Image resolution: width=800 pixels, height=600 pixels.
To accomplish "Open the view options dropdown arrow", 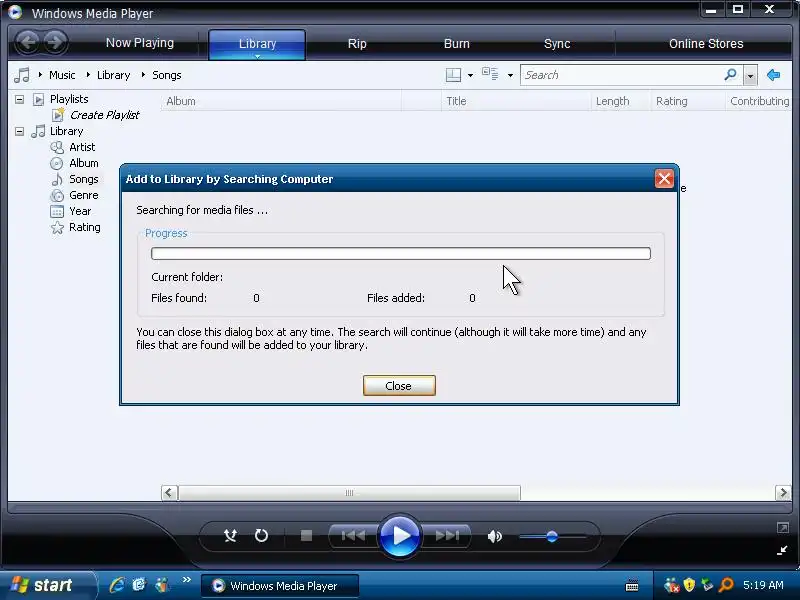I will pyautogui.click(x=510, y=76).
